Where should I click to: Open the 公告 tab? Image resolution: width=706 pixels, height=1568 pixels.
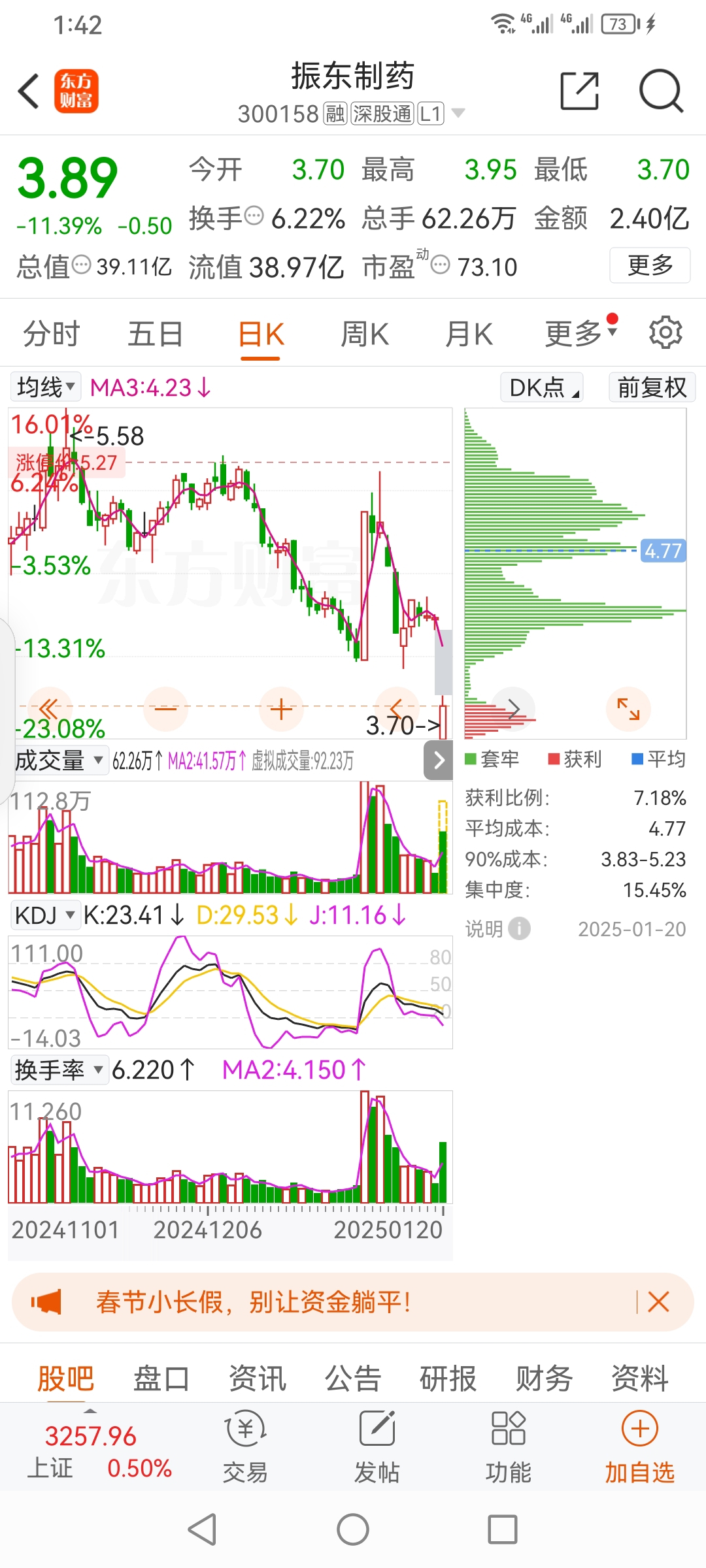click(353, 1379)
